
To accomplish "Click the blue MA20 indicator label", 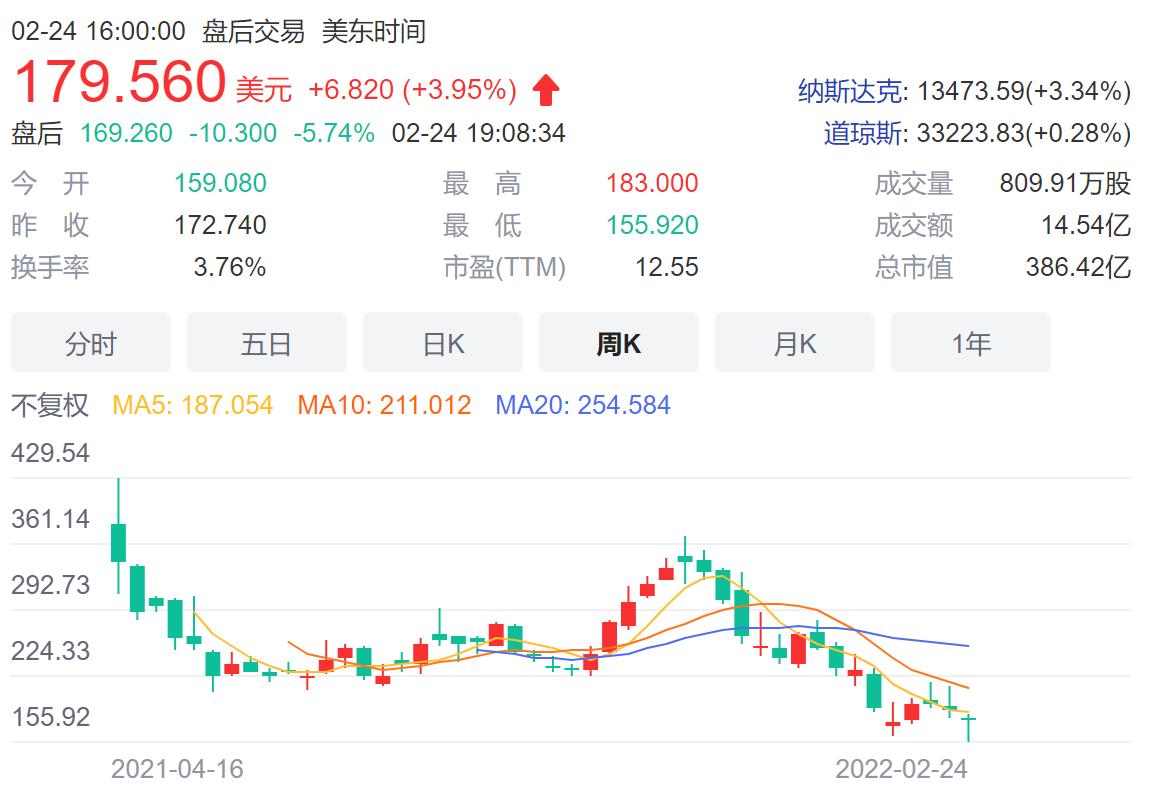I will pos(583,405).
